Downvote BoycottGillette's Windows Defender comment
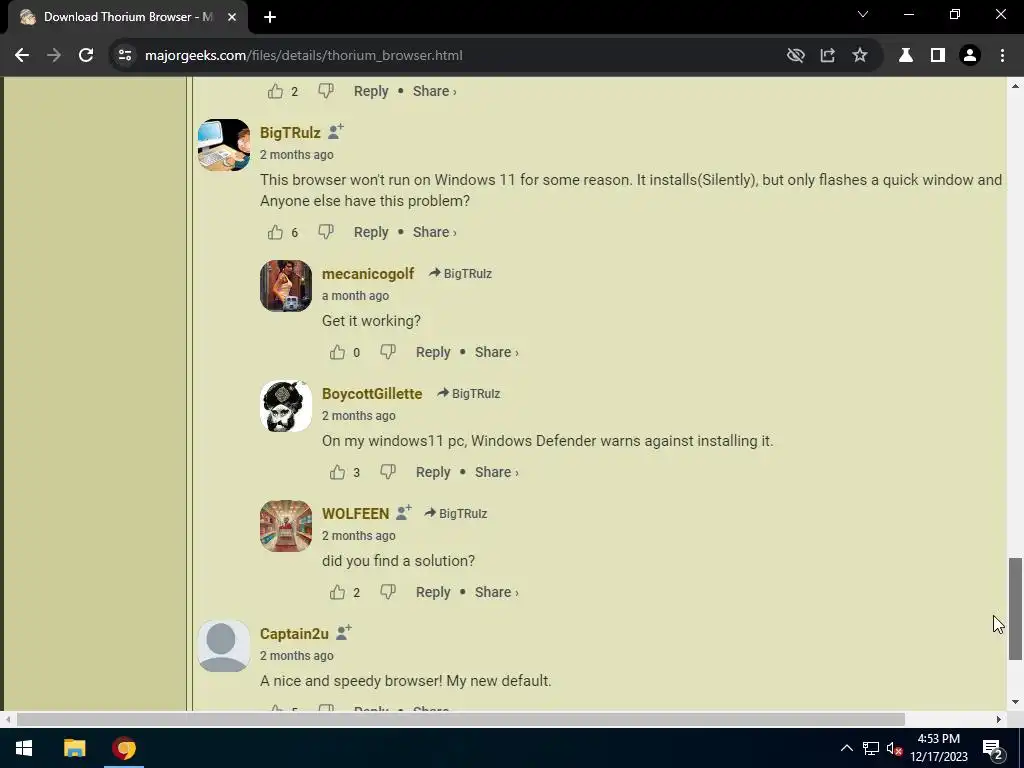1024x768 pixels. point(388,472)
